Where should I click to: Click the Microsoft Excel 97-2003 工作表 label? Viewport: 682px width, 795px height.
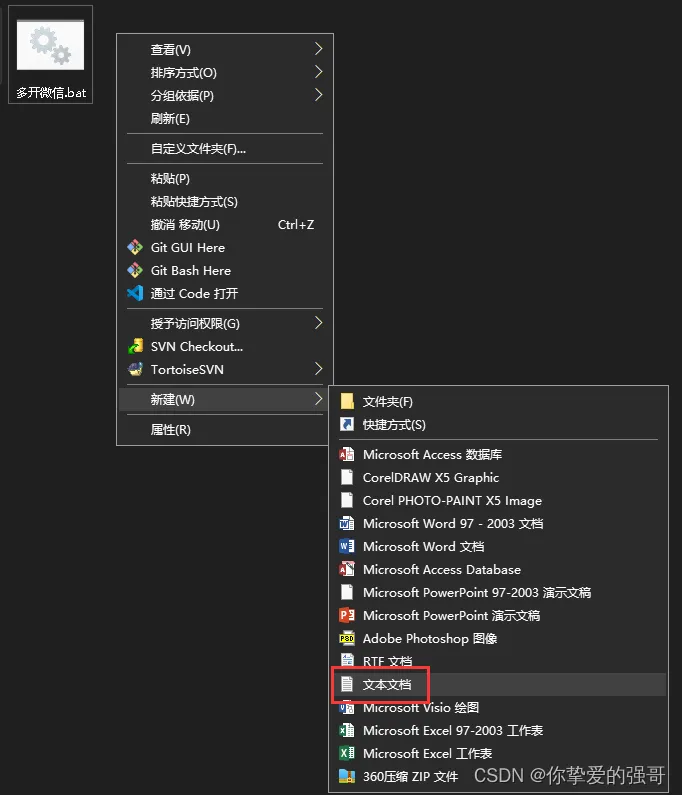(453, 730)
